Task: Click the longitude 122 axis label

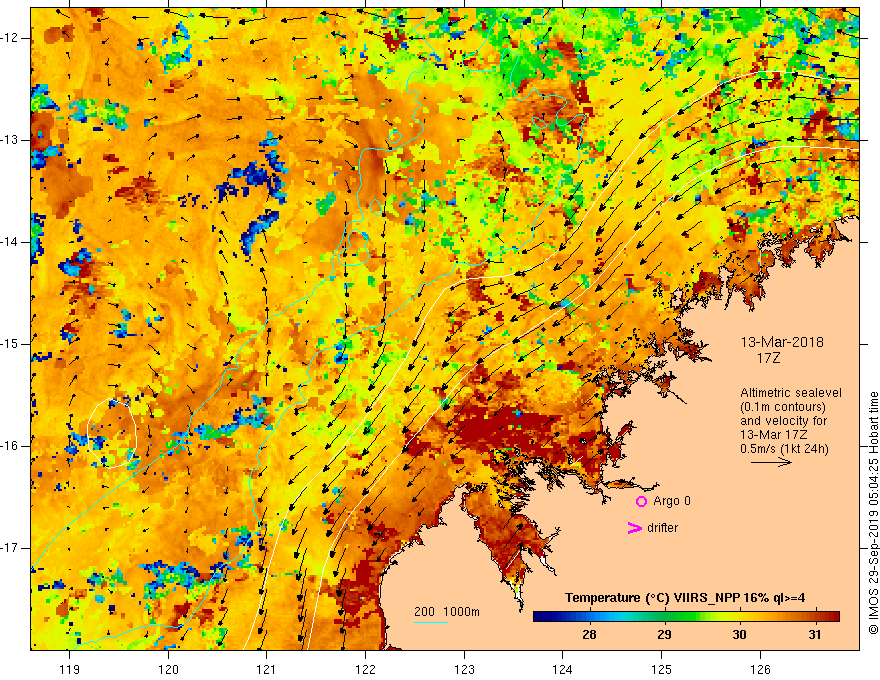Action: [365, 669]
